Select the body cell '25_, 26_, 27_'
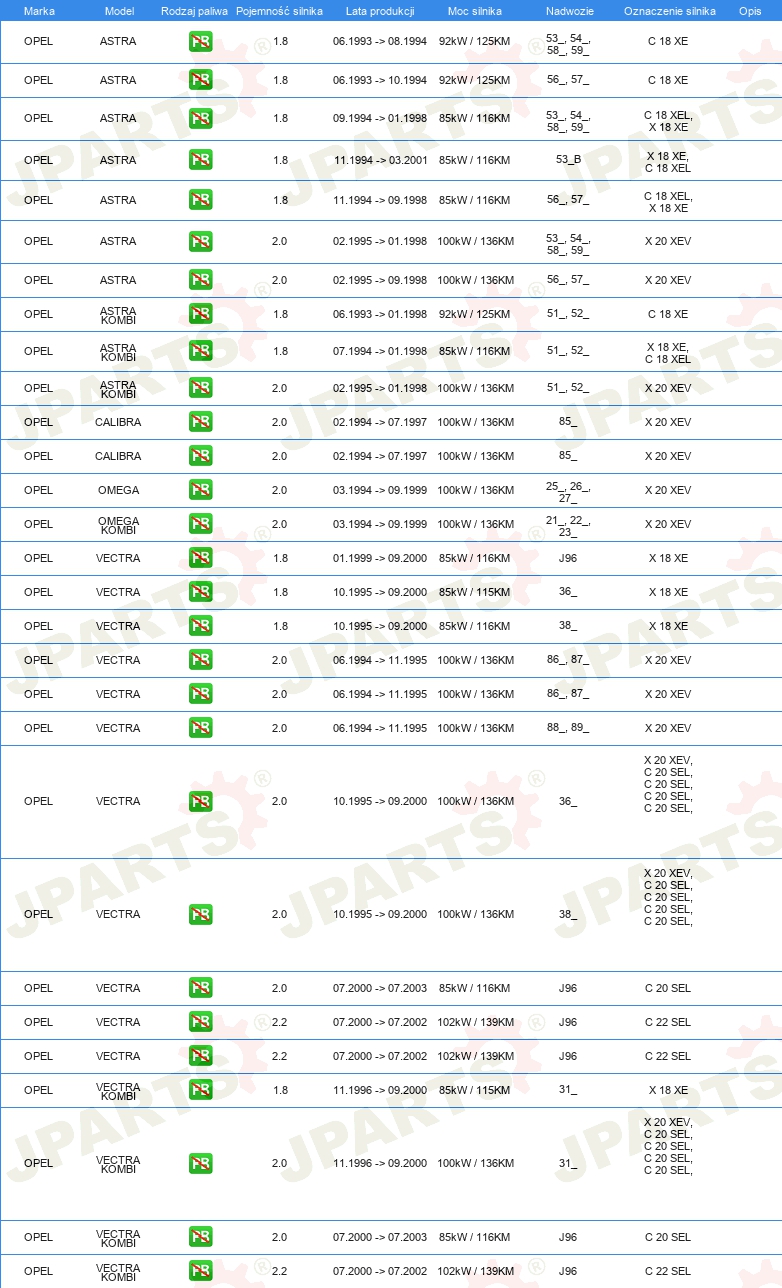The width and height of the screenshot is (782, 1288). 568,491
